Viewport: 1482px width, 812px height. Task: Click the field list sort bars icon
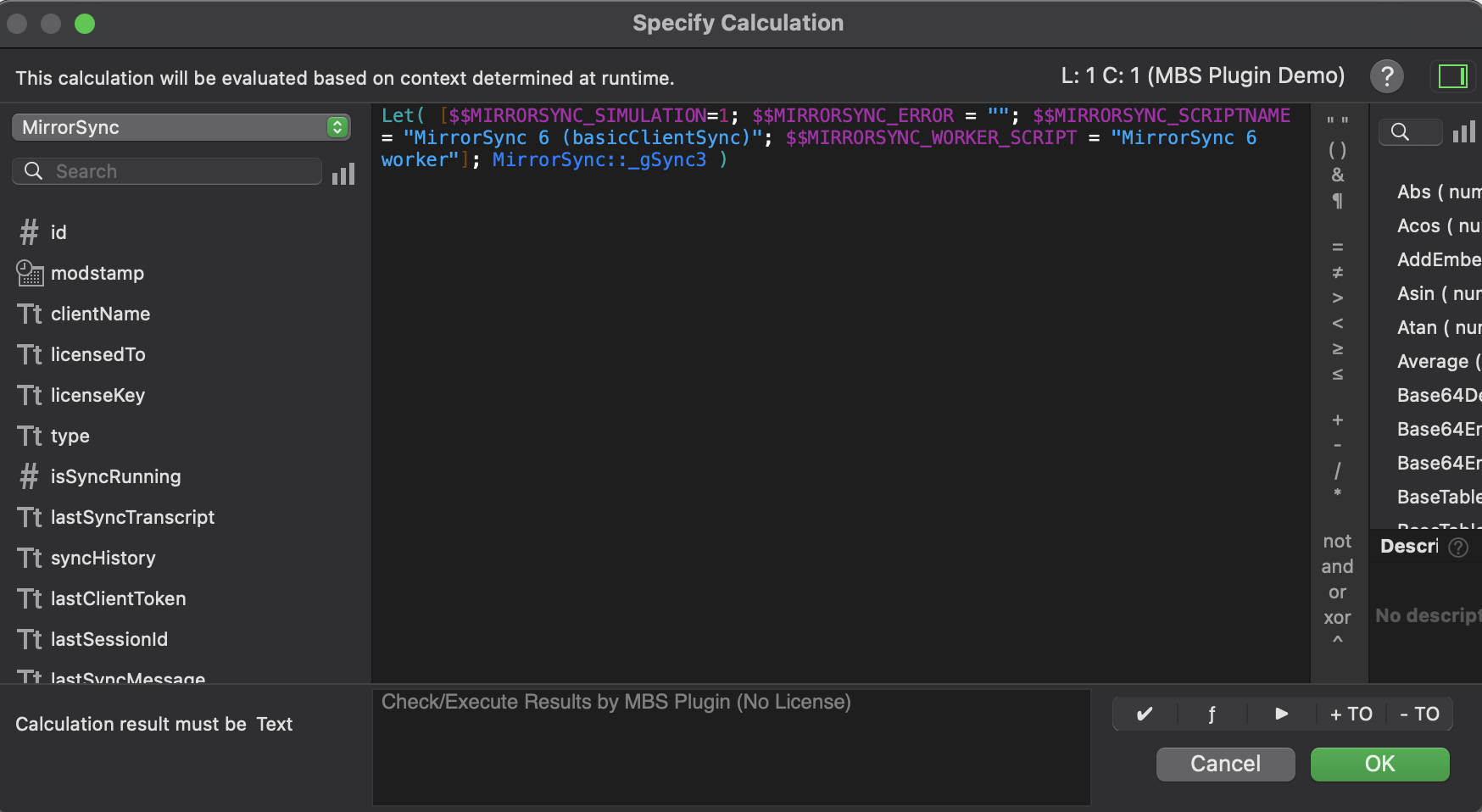coord(343,174)
